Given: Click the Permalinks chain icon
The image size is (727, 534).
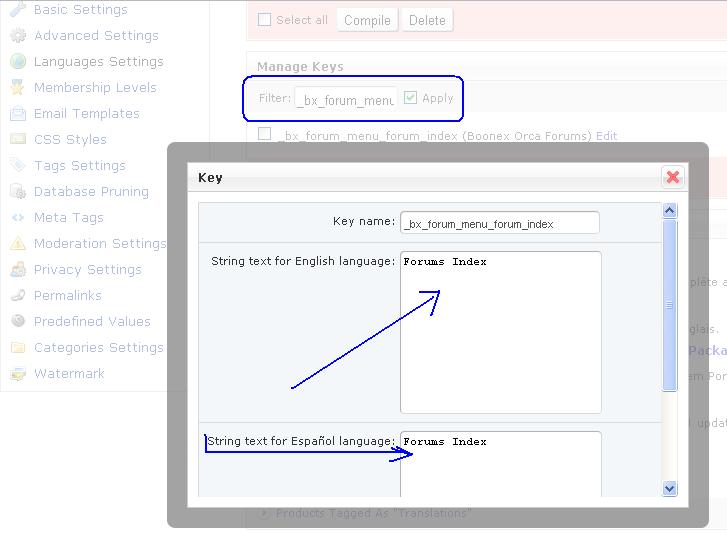Looking at the screenshot, I should click(x=18, y=295).
